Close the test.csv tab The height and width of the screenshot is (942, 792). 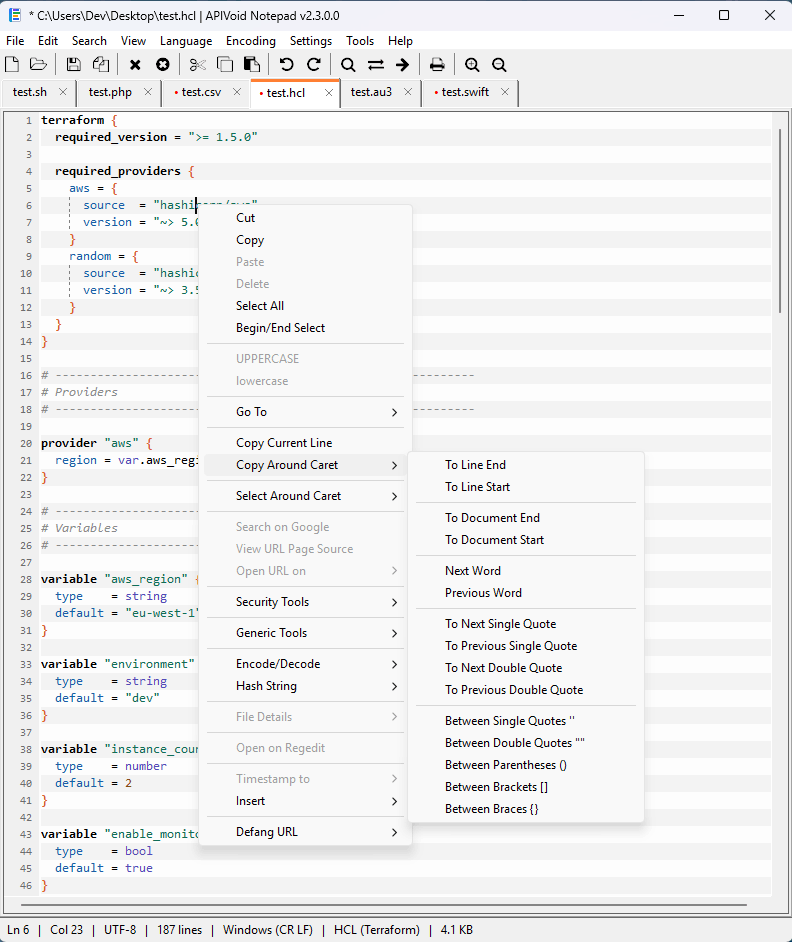tap(237, 92)
